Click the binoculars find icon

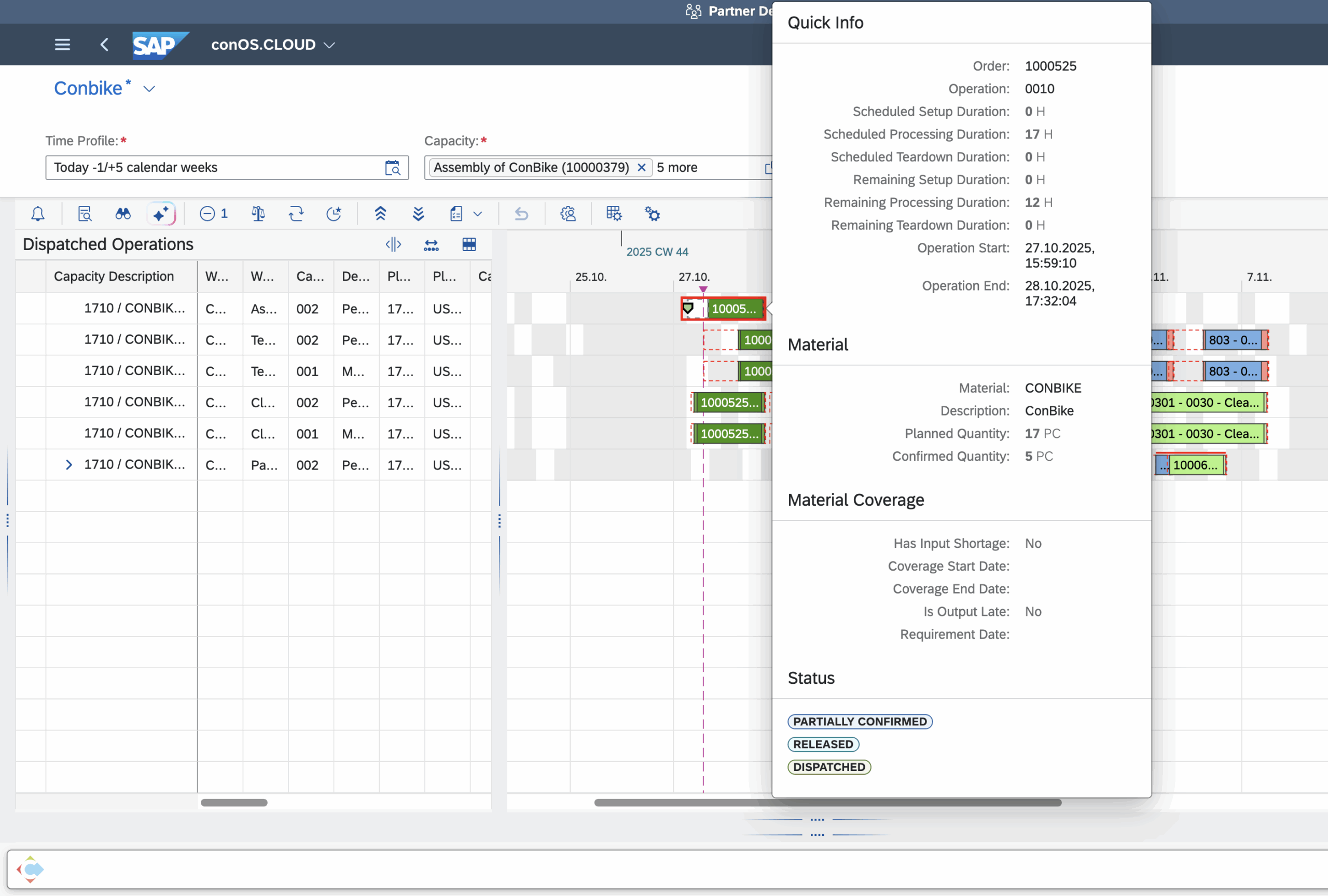coord(123,214)
